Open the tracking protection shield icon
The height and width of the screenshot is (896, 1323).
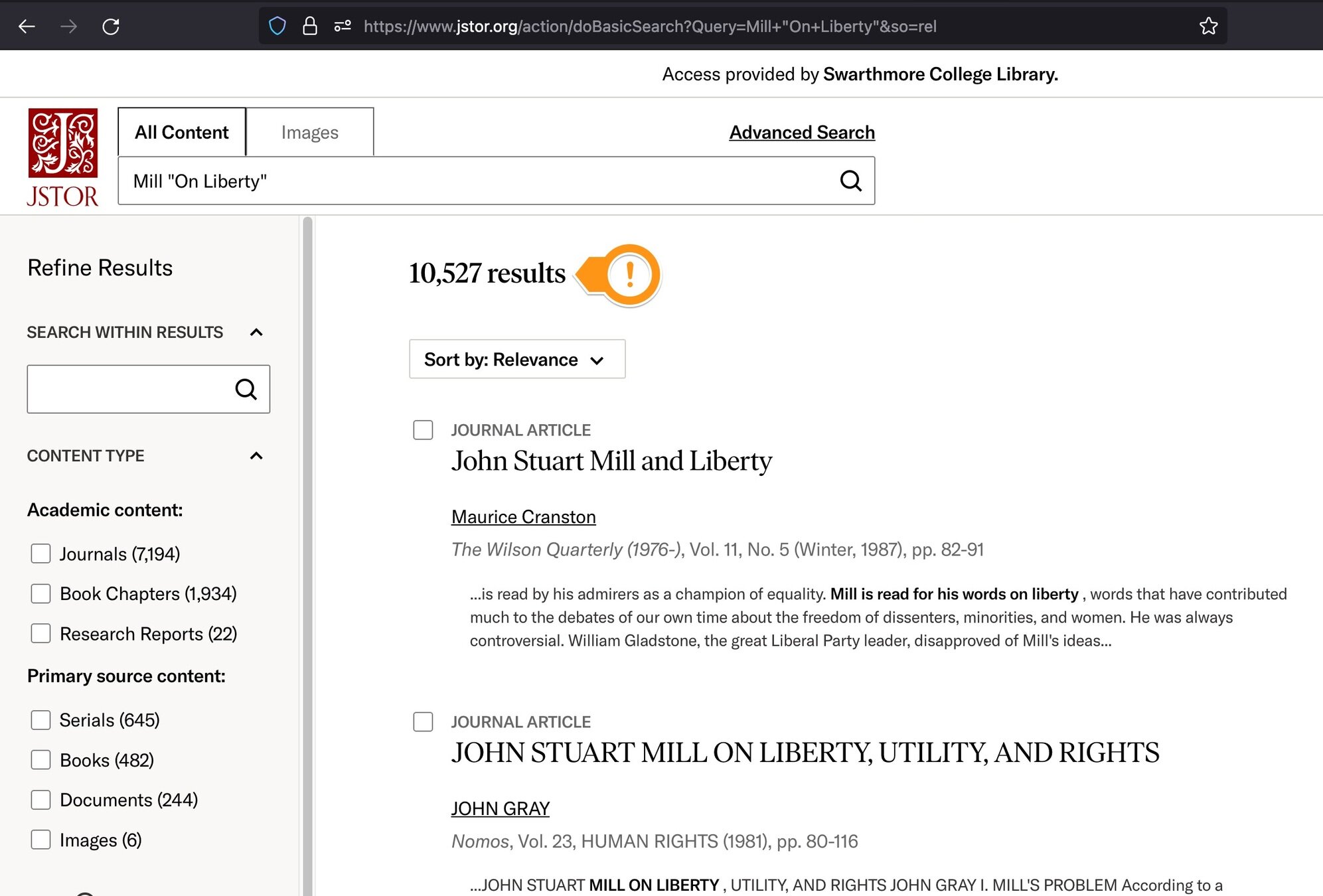point(277,26)
